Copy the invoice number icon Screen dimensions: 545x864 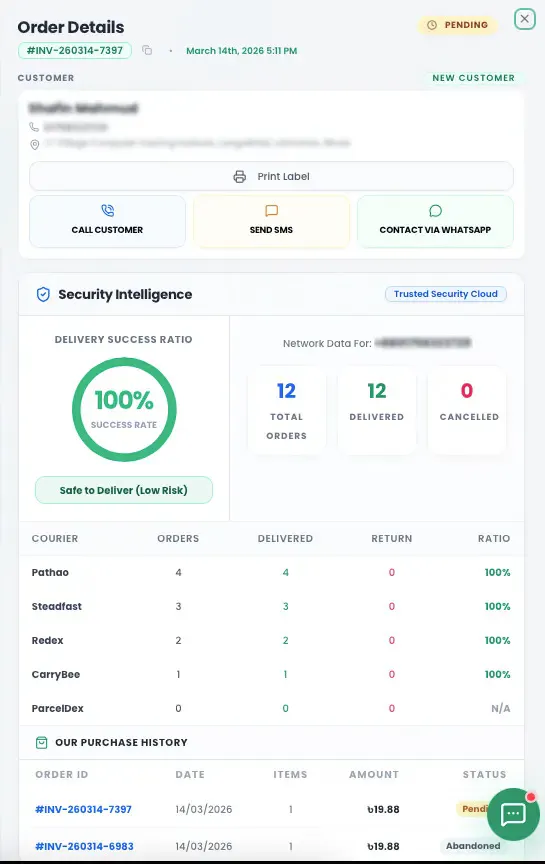[x=147, y=50]
